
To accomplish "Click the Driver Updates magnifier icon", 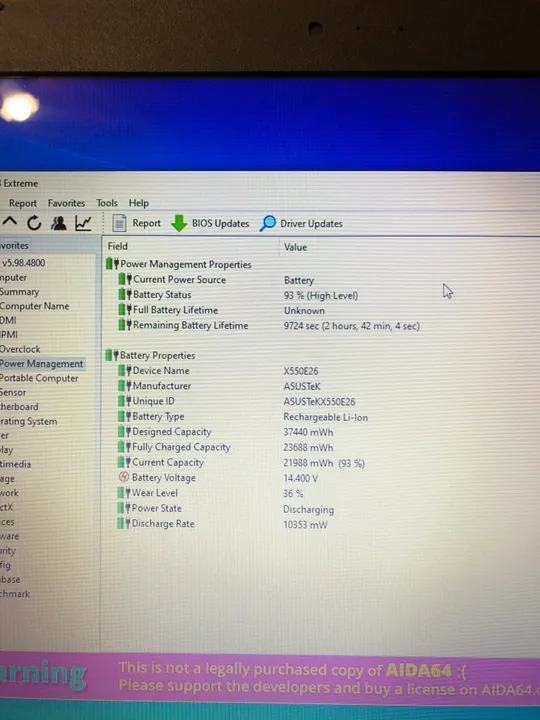I will [x=268, y=223].
